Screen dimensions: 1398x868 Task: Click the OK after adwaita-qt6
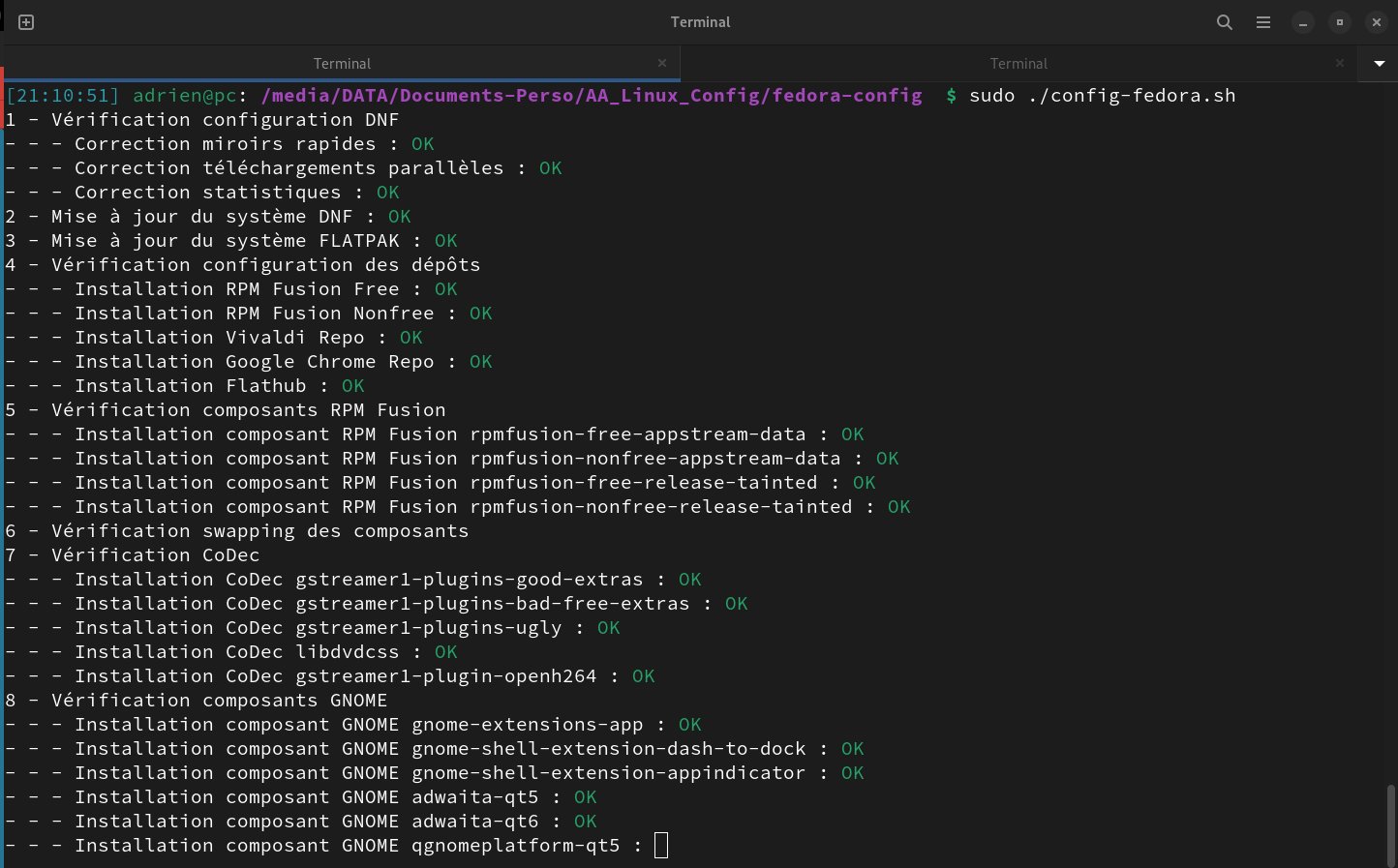point(586,822)
